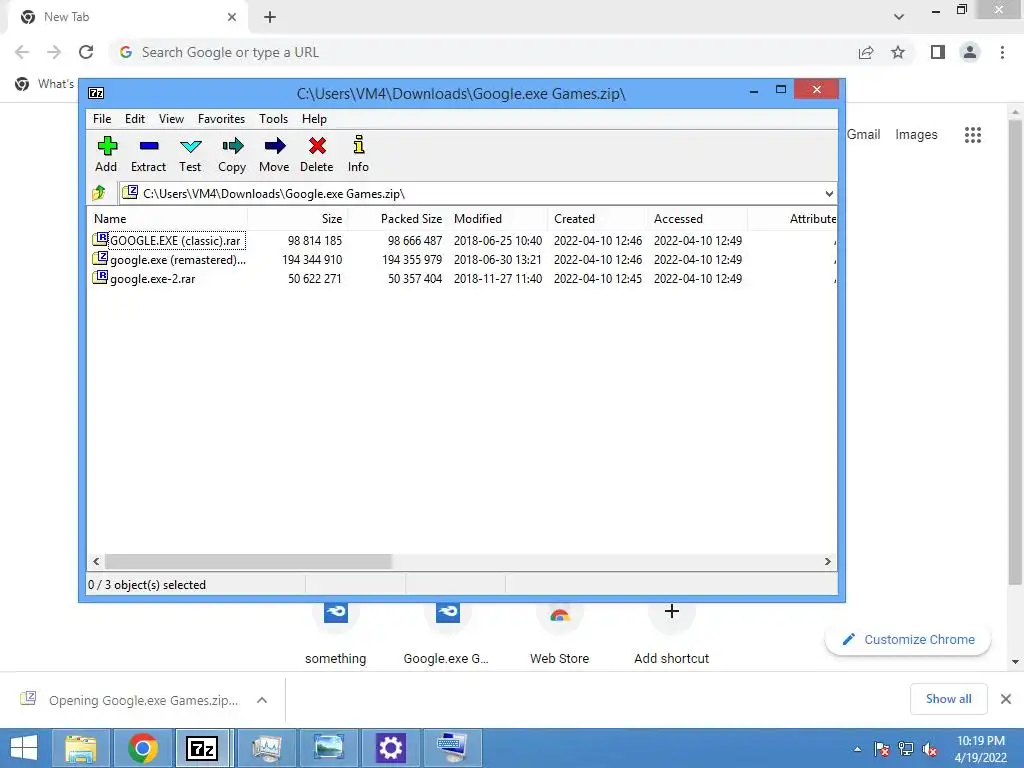Open the Gmail link
The image size is (1024, 768).
point(863,135)
